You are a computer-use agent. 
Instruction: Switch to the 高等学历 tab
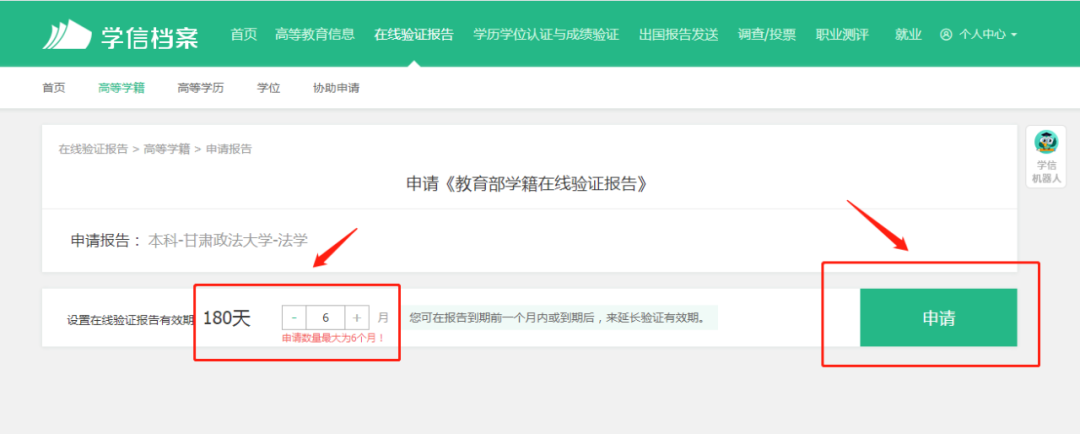click(x=200, y=88)
